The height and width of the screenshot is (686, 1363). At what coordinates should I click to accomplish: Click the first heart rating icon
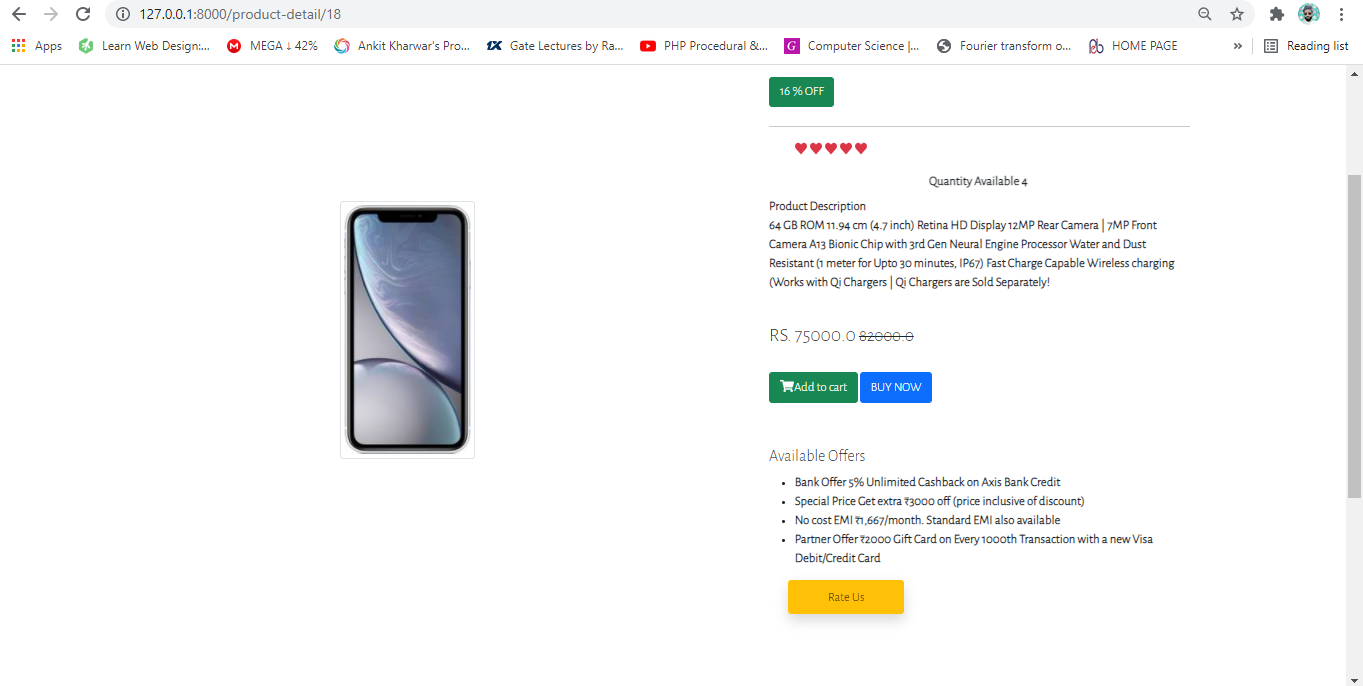coord(801,147)
